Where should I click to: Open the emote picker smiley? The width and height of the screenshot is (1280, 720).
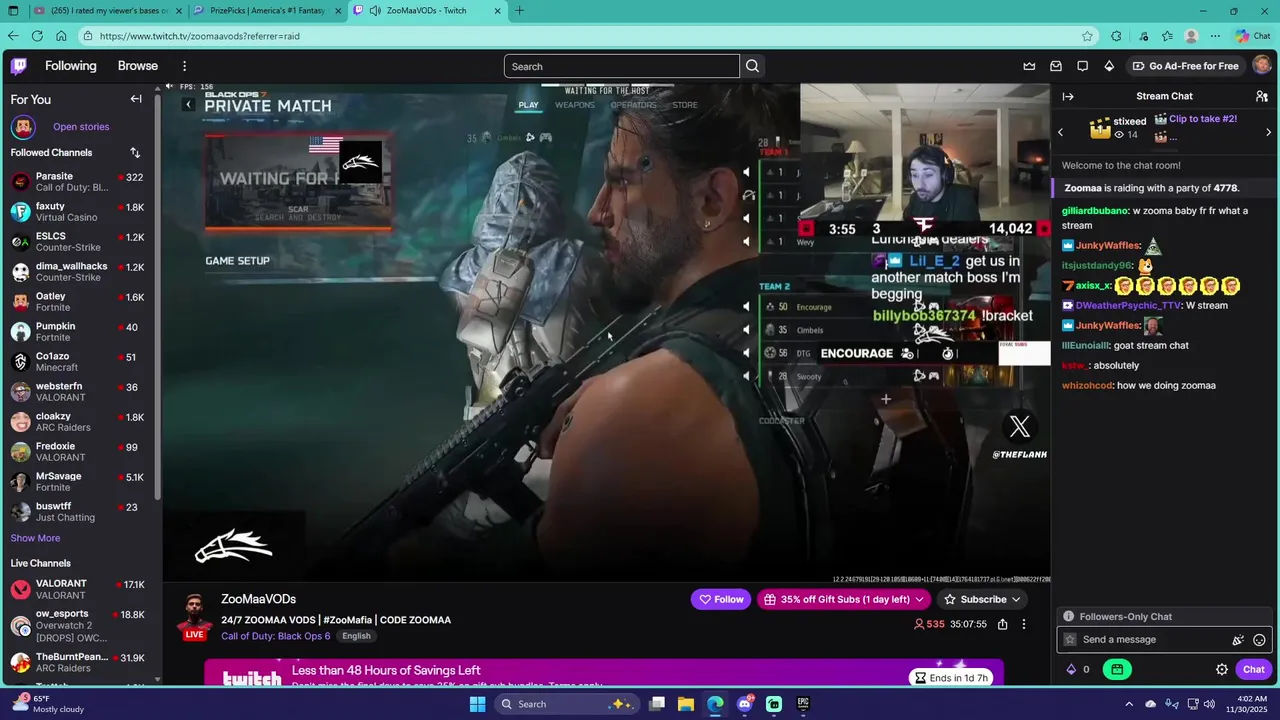coord(1260,640)
